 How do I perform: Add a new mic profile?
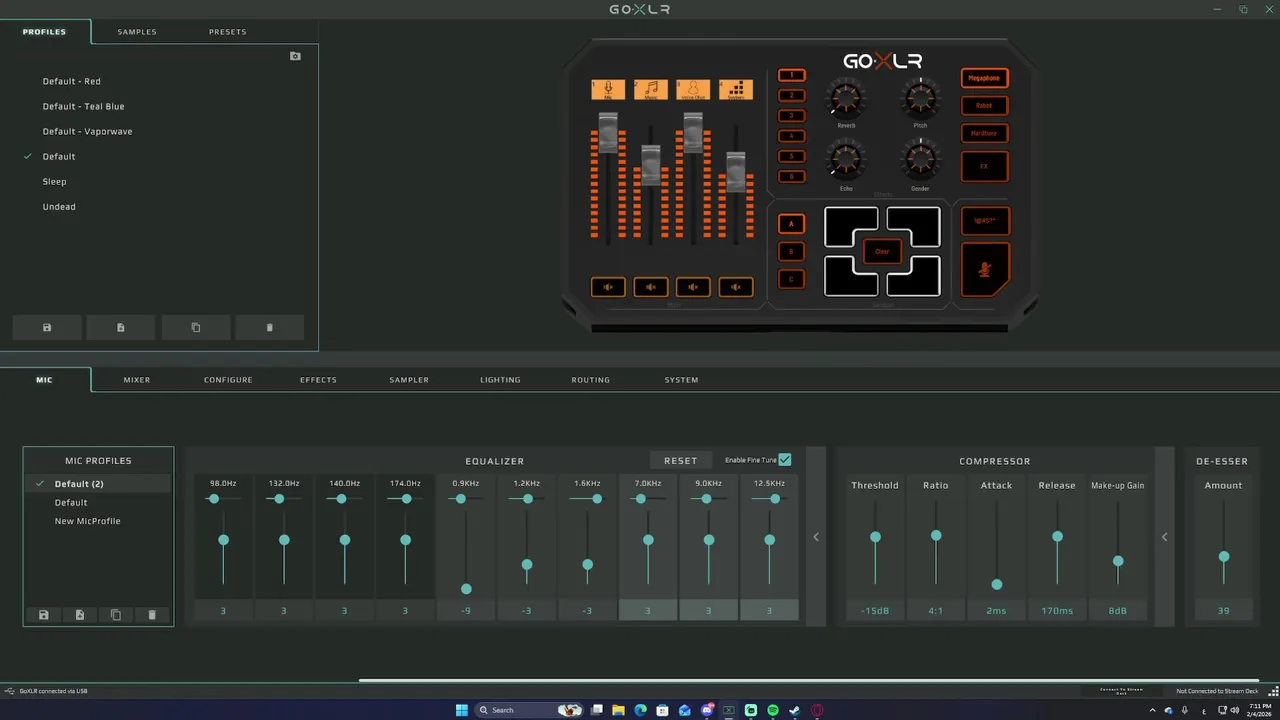[80, 615]
